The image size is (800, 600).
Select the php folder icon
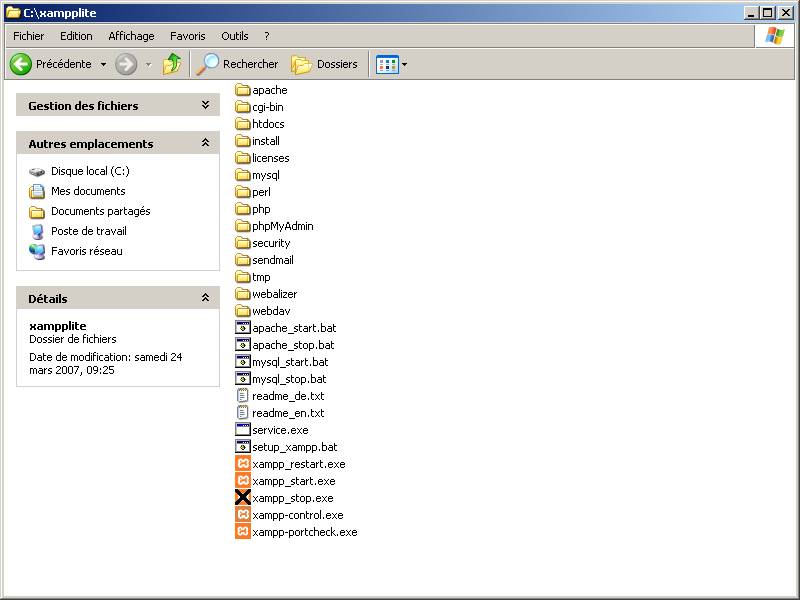tap(243, 209)
